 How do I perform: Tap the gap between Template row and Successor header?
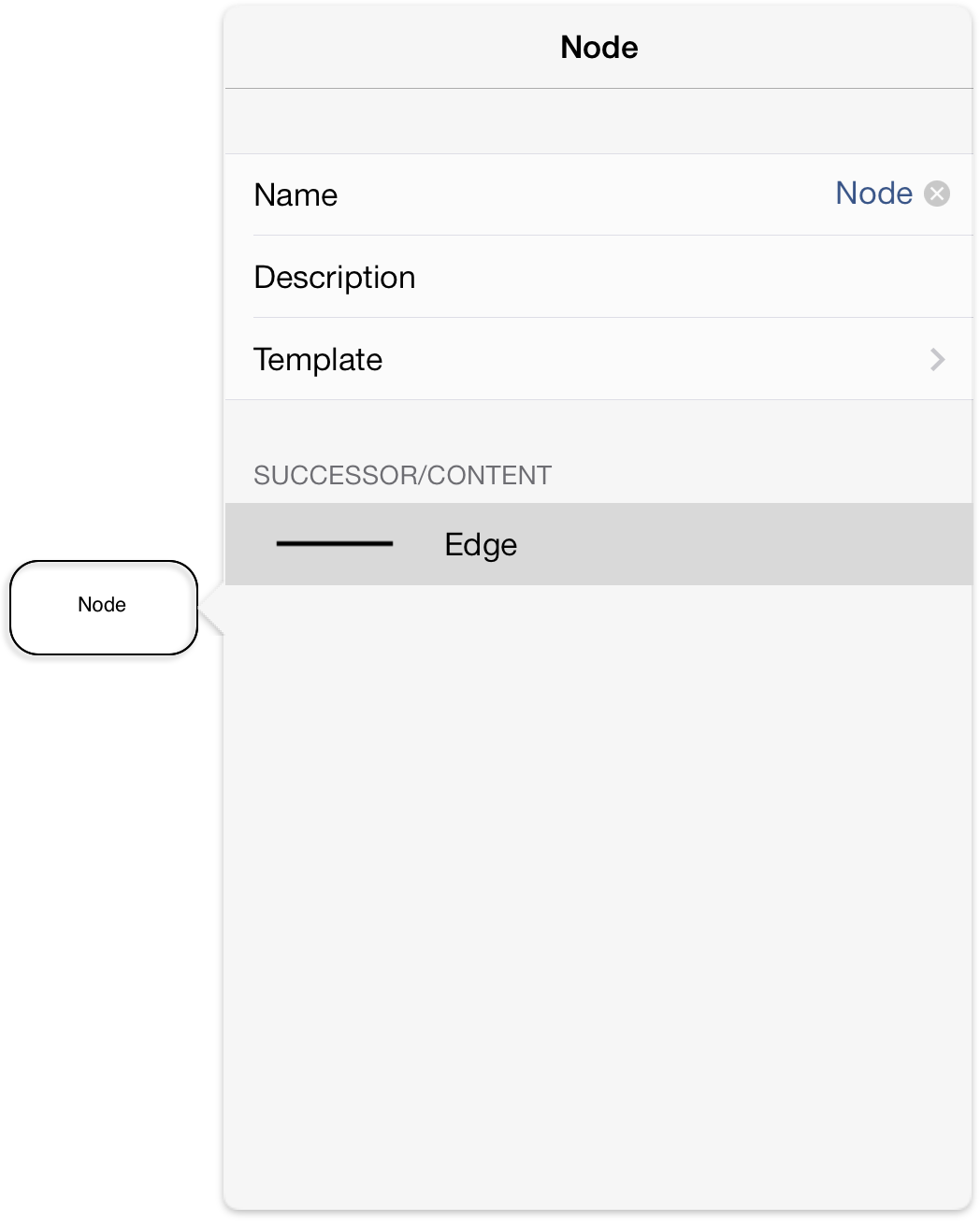point(598,428)
